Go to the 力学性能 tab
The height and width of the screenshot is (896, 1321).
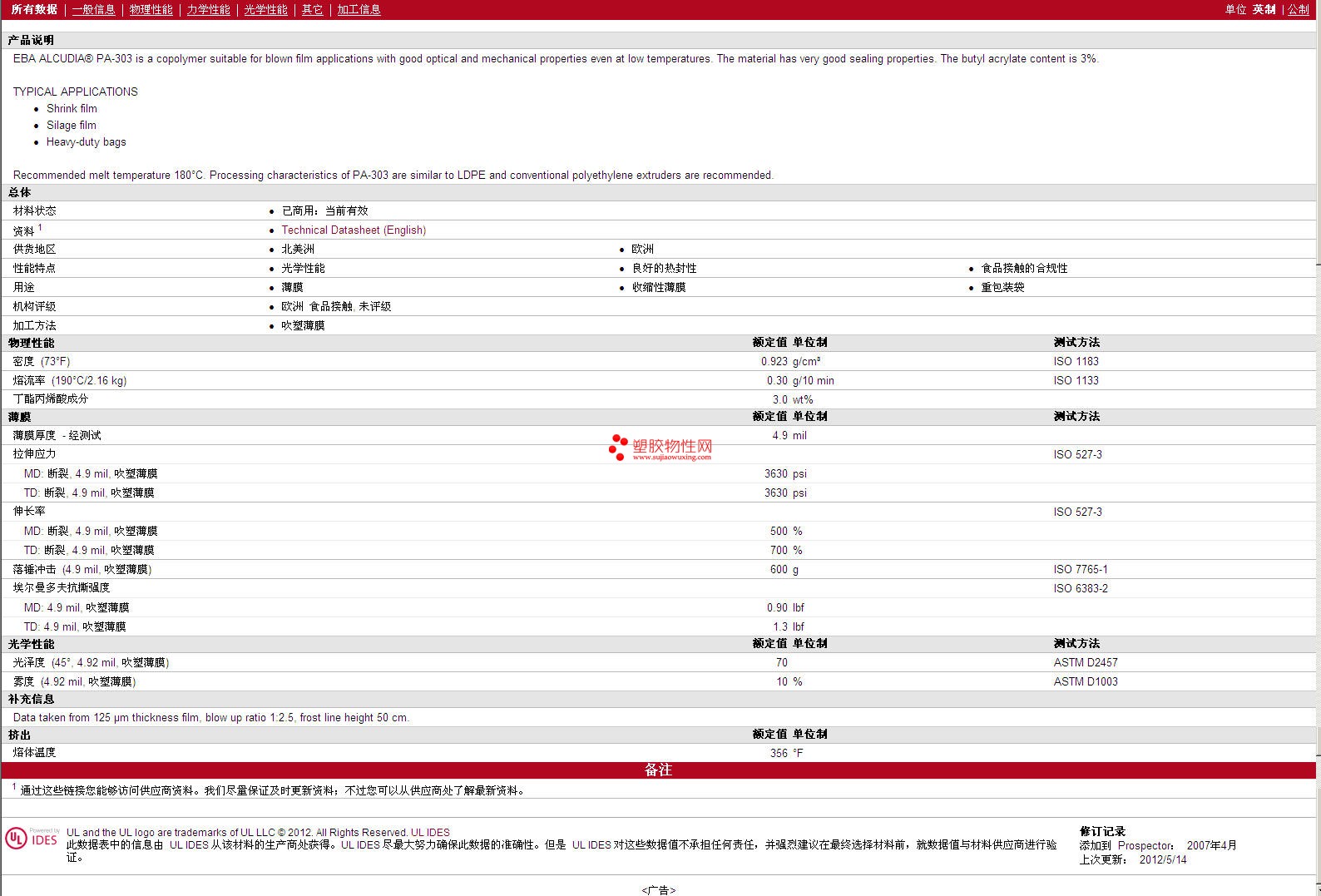tap(208, 9)
